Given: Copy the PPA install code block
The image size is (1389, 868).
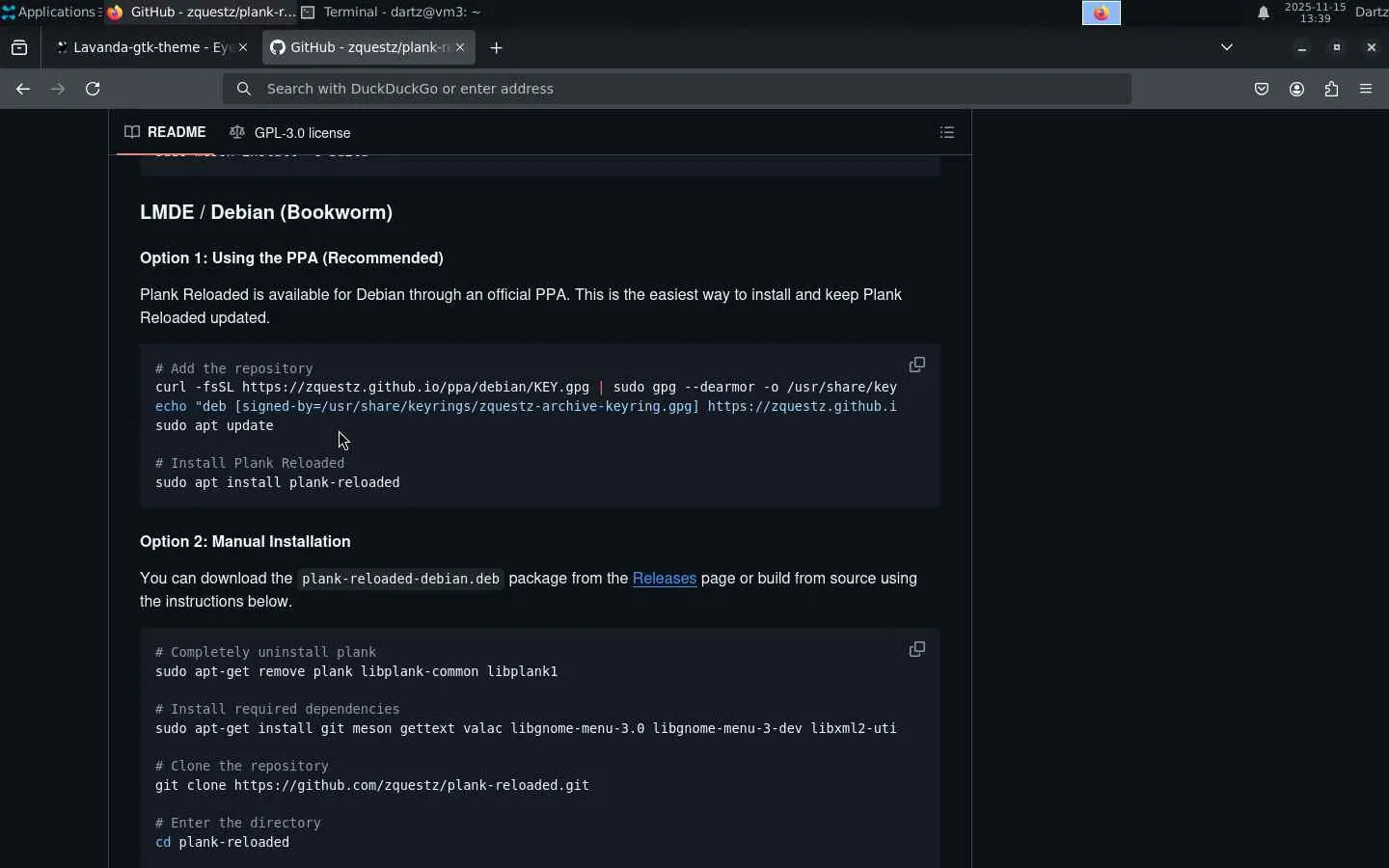Looking at the screenshot, I should click(917, 365).
